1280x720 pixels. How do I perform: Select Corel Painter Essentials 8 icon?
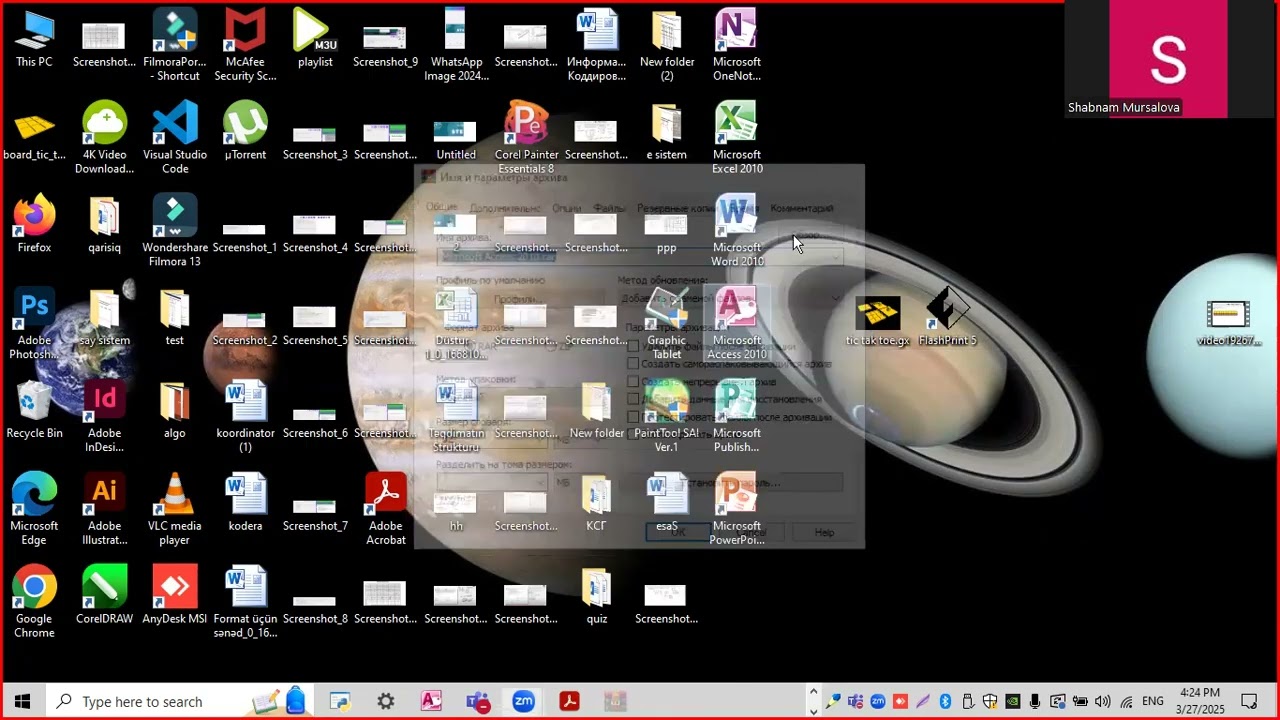526,138
